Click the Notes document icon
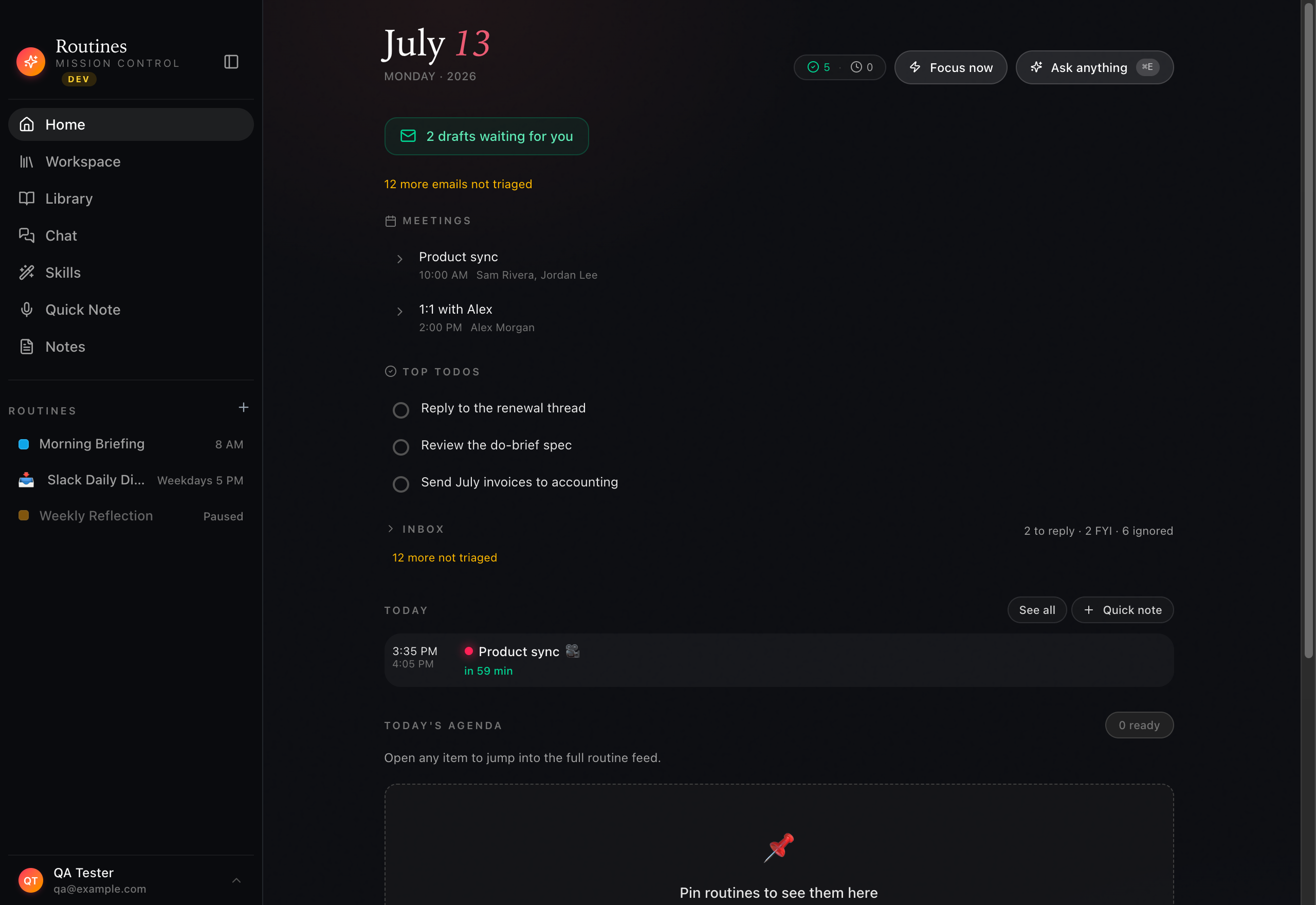 (27, 347)
